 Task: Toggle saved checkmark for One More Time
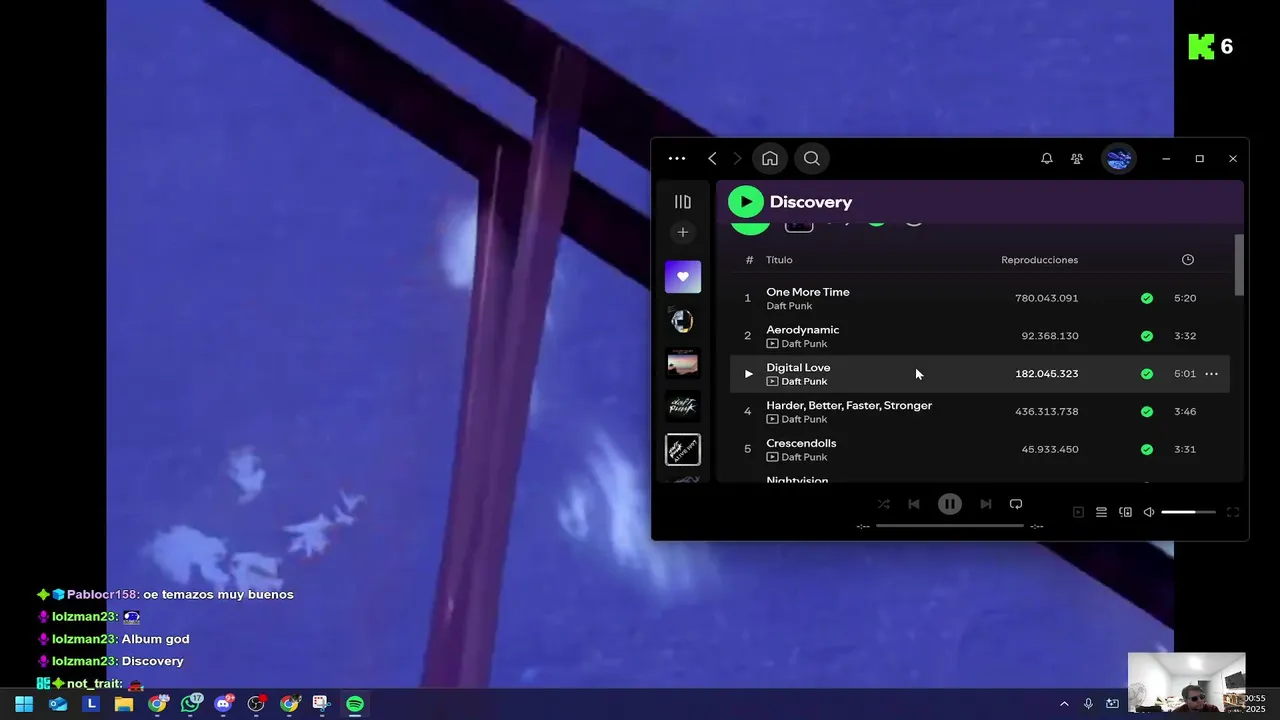click(1147, 298)
